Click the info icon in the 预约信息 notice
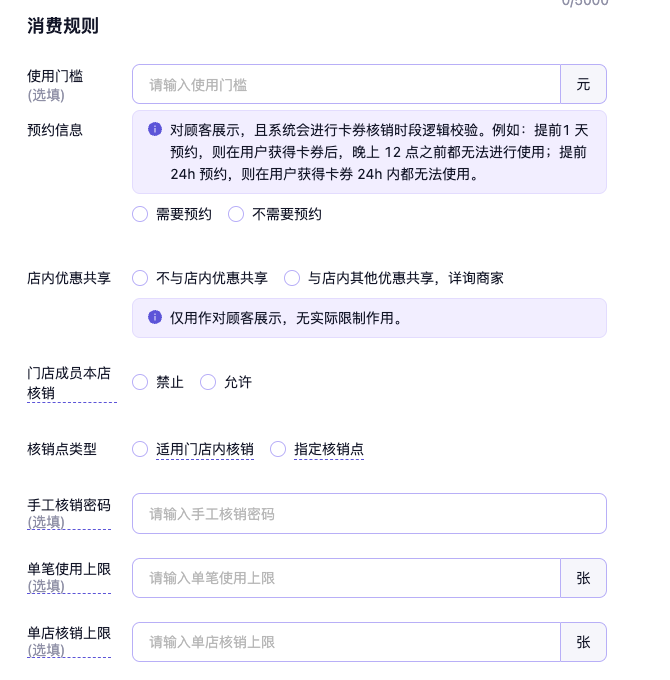The height and width of the screenshot is (680, 670). pyautogui.click(x=155, y=129)
